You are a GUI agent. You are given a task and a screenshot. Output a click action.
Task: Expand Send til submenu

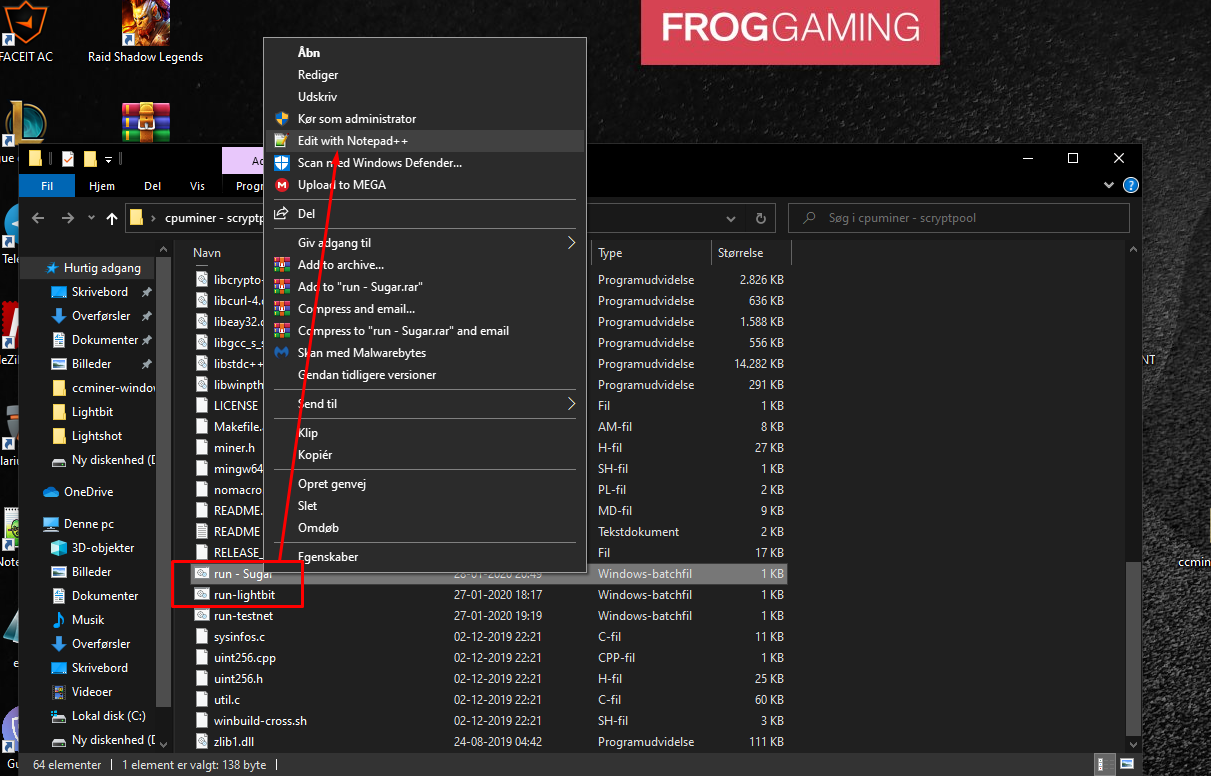pos(425,404)
